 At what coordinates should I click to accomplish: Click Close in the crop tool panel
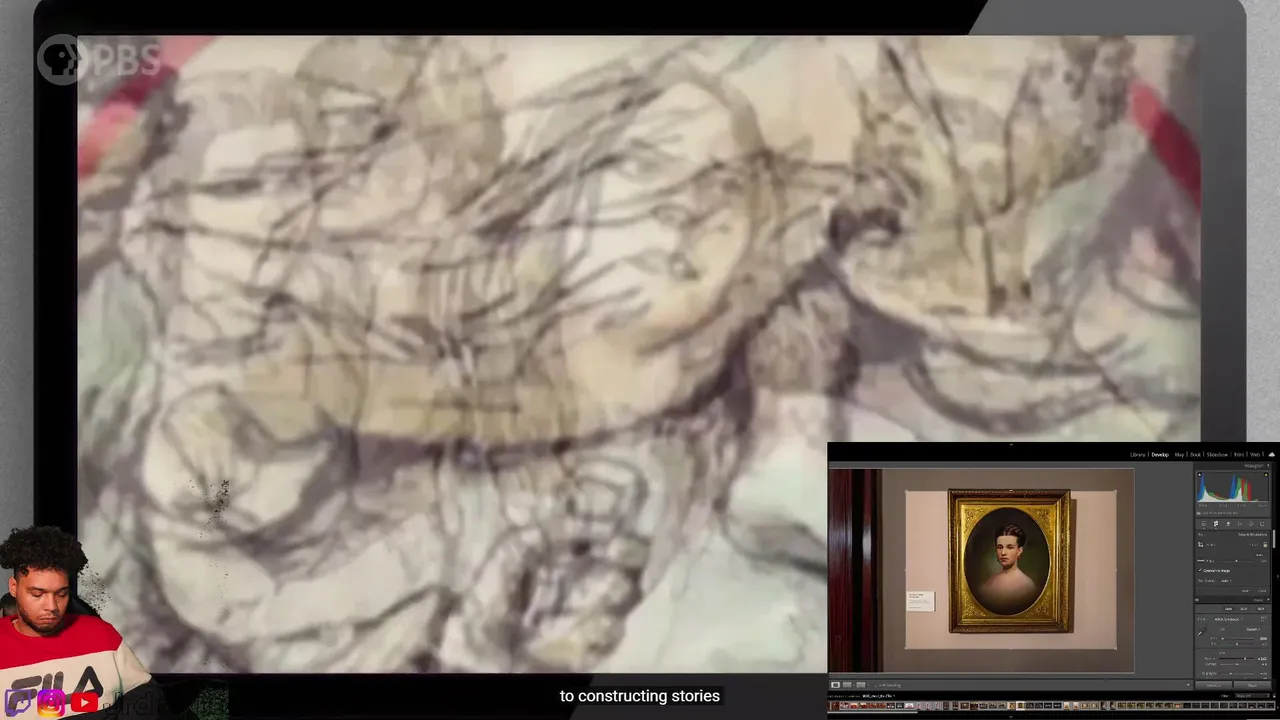coord(1262,591)
